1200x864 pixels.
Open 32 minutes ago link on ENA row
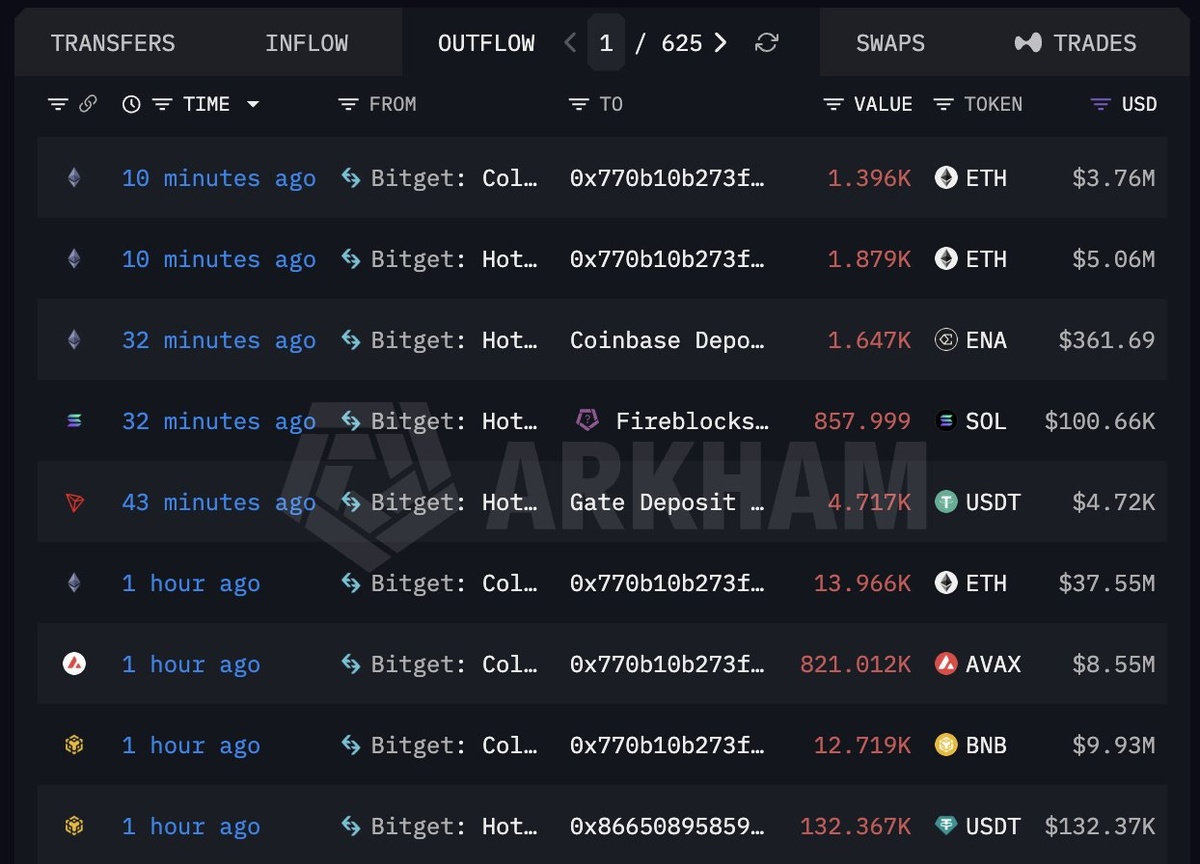219,340
